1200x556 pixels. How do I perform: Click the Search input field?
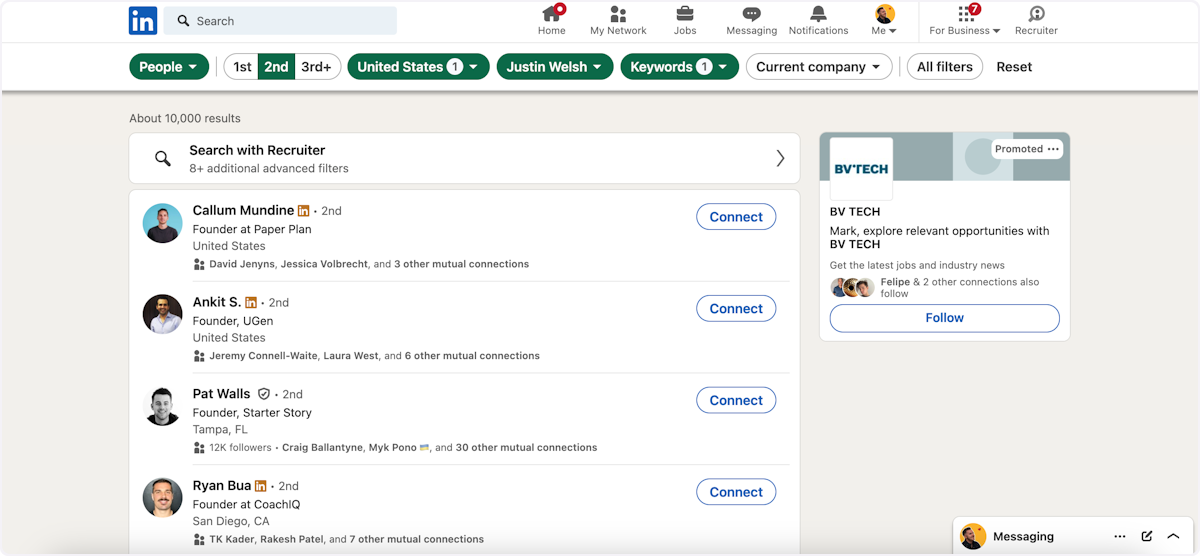281,21
